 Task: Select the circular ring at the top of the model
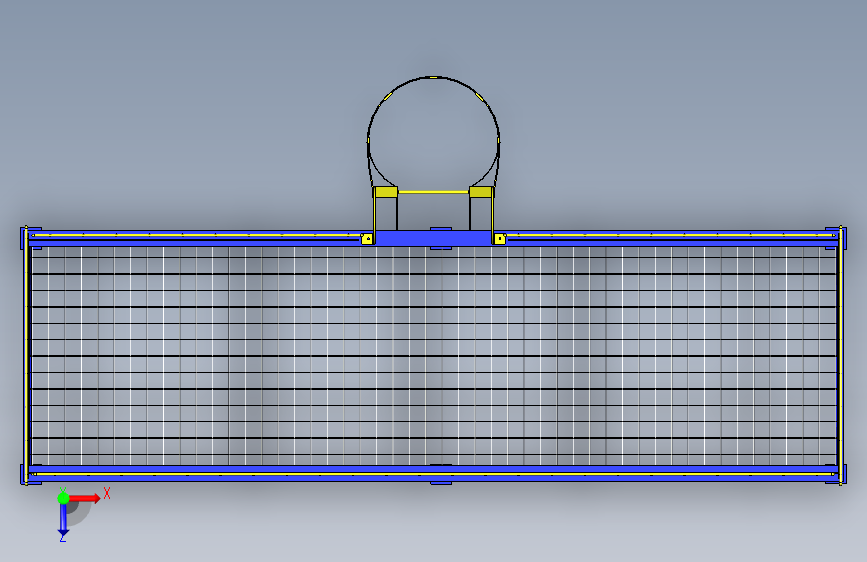(x=434, y=133)
